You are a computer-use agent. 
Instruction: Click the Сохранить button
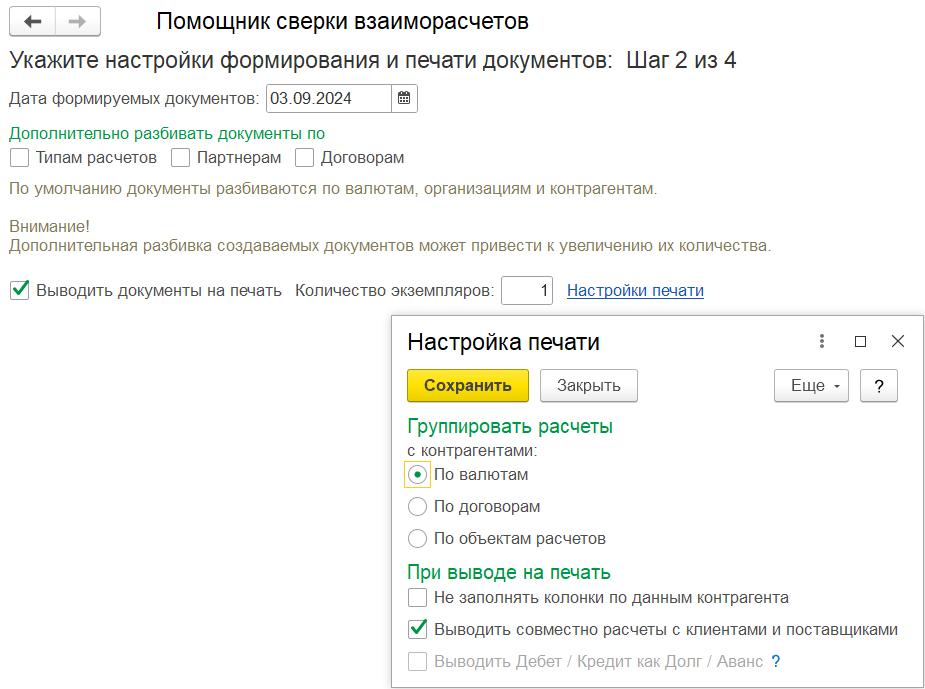pyautogui.click(x=468, y=386)
